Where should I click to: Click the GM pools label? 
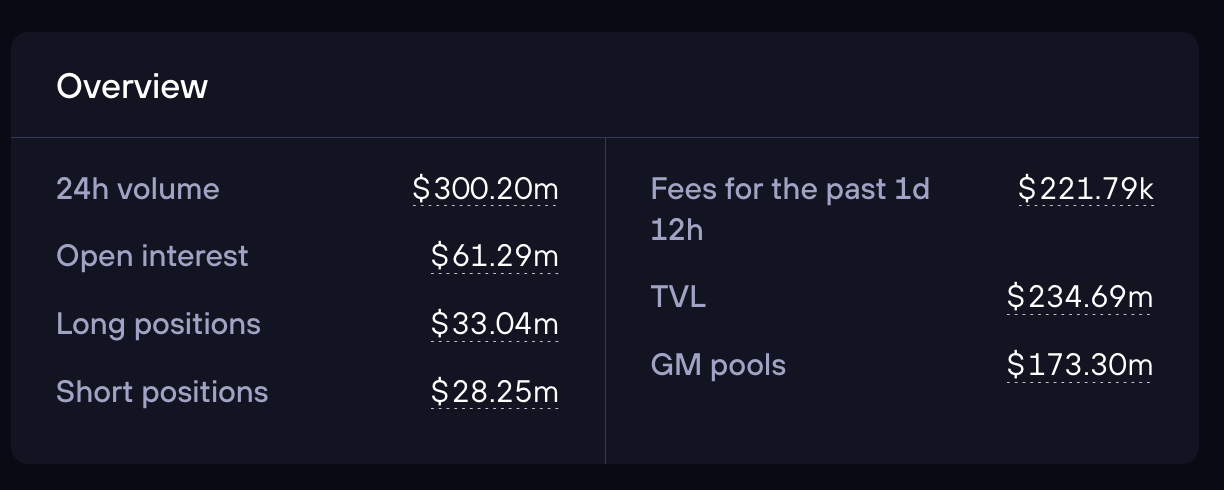[x=718, y=365]
